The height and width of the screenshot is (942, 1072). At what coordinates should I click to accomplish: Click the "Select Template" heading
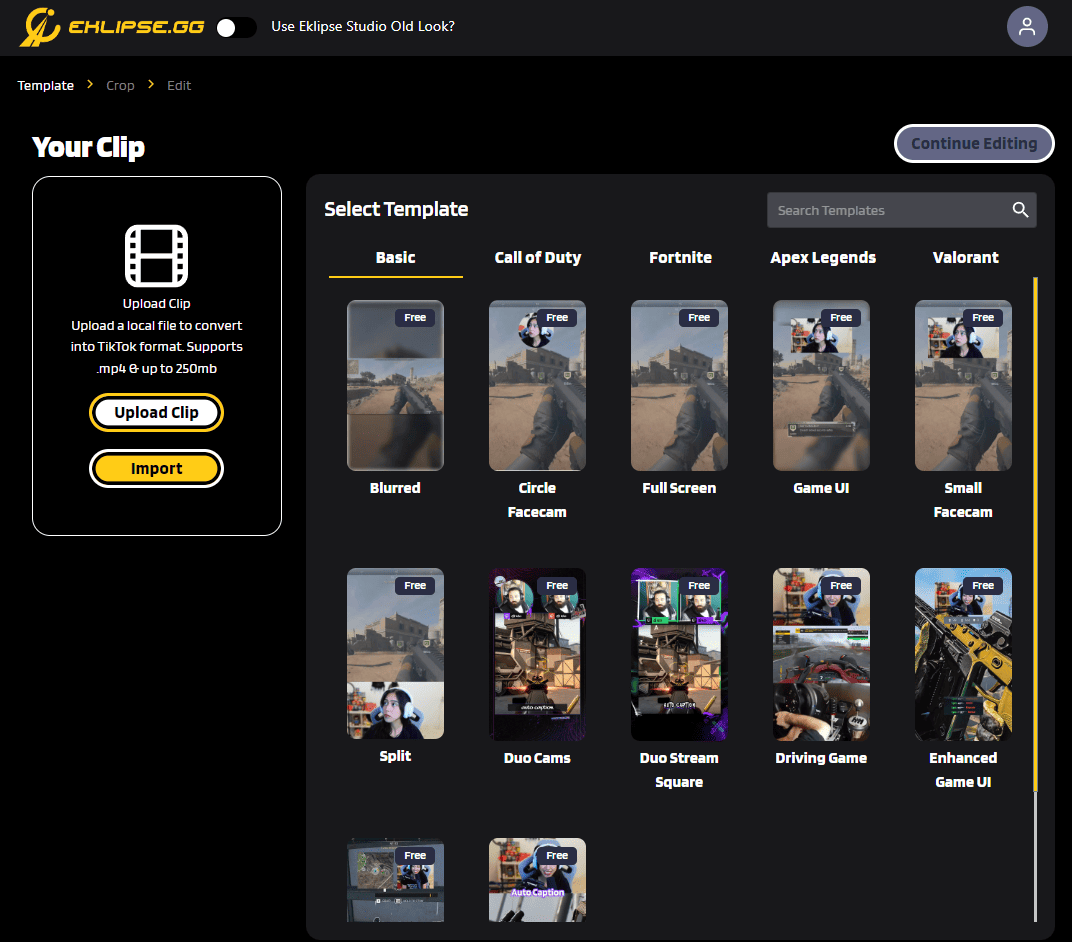click(396, 209)
